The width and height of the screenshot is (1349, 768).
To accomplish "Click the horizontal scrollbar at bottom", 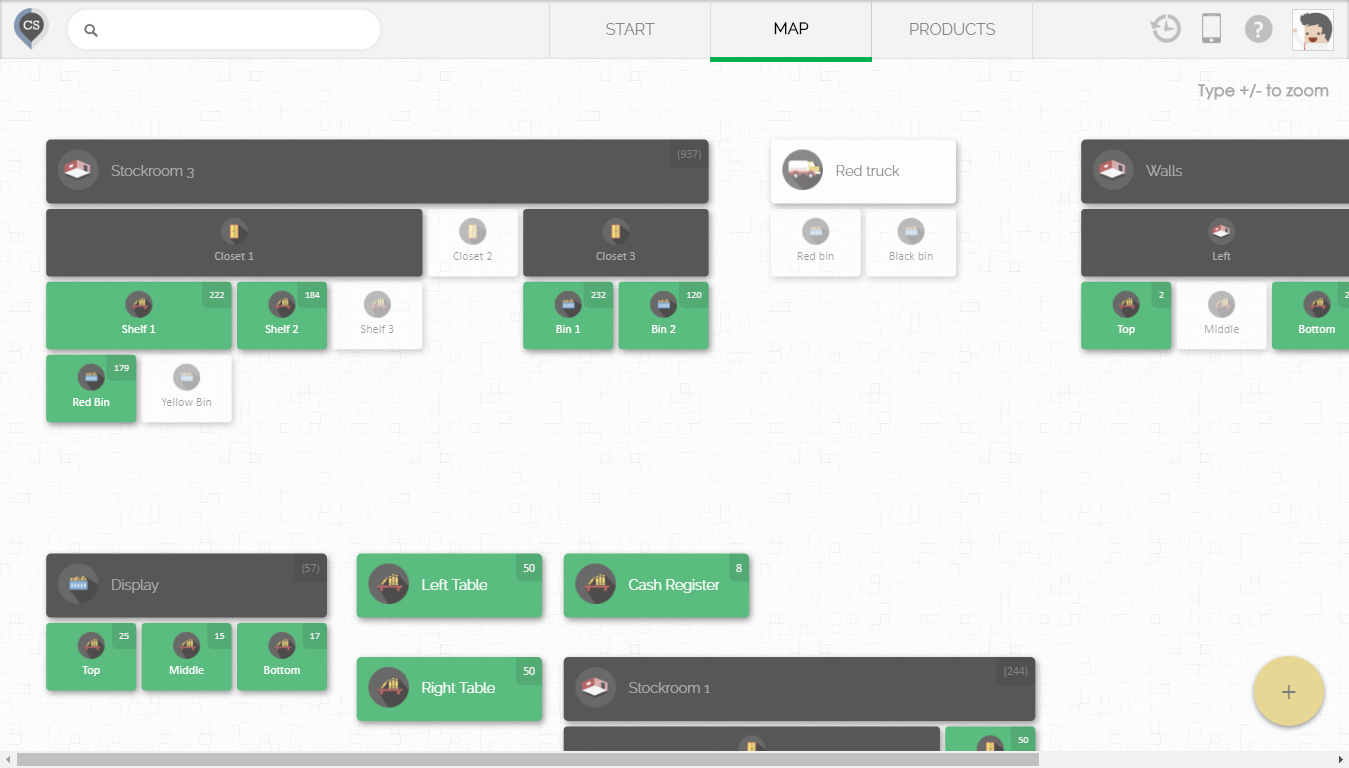I will tap(527, 760).
